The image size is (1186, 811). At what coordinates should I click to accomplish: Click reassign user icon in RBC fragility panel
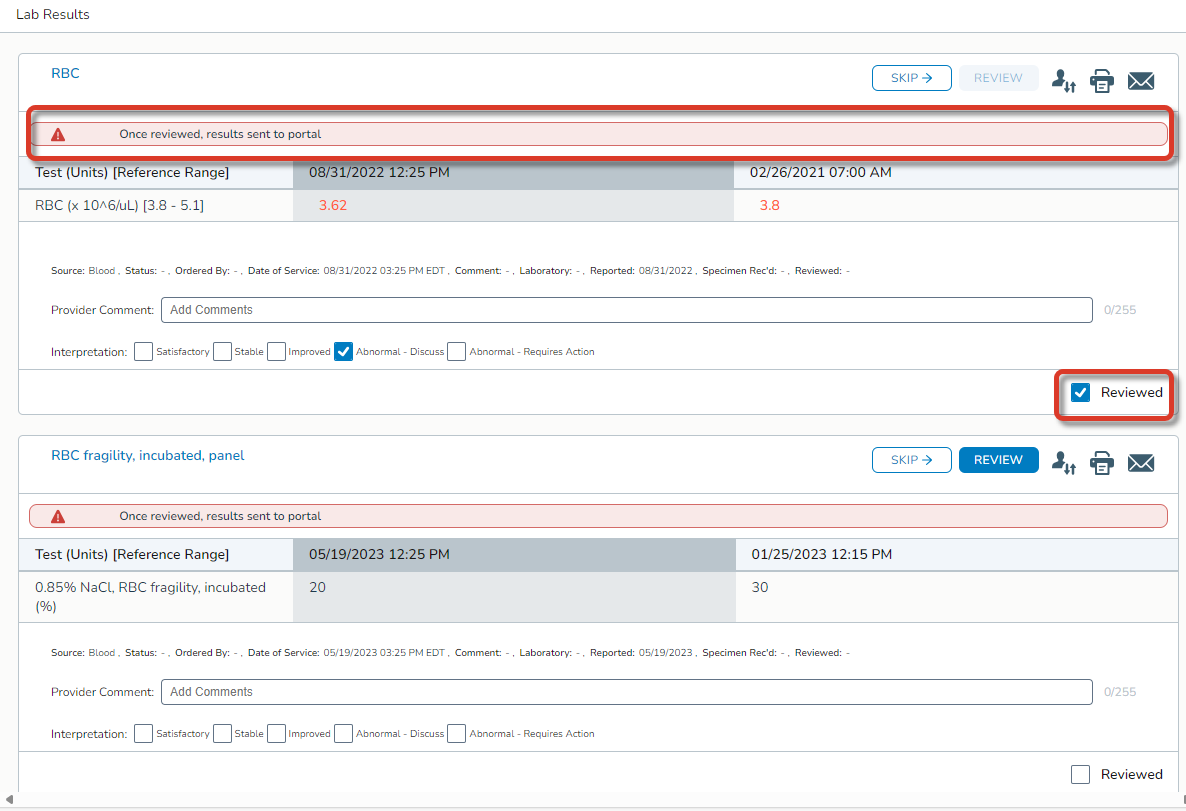point(1063,463)
